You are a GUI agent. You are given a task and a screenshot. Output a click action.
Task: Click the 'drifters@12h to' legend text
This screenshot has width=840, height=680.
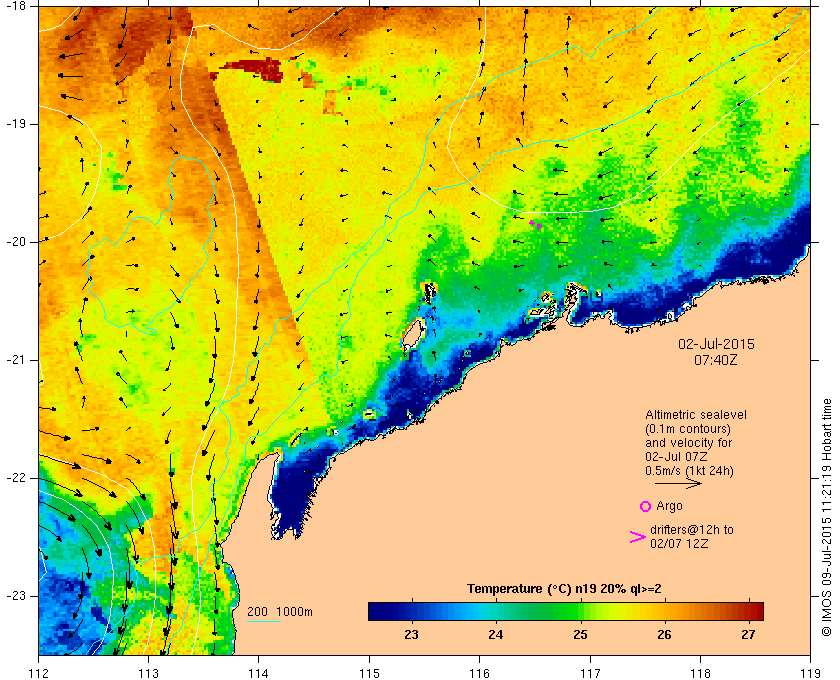point(692,530)
